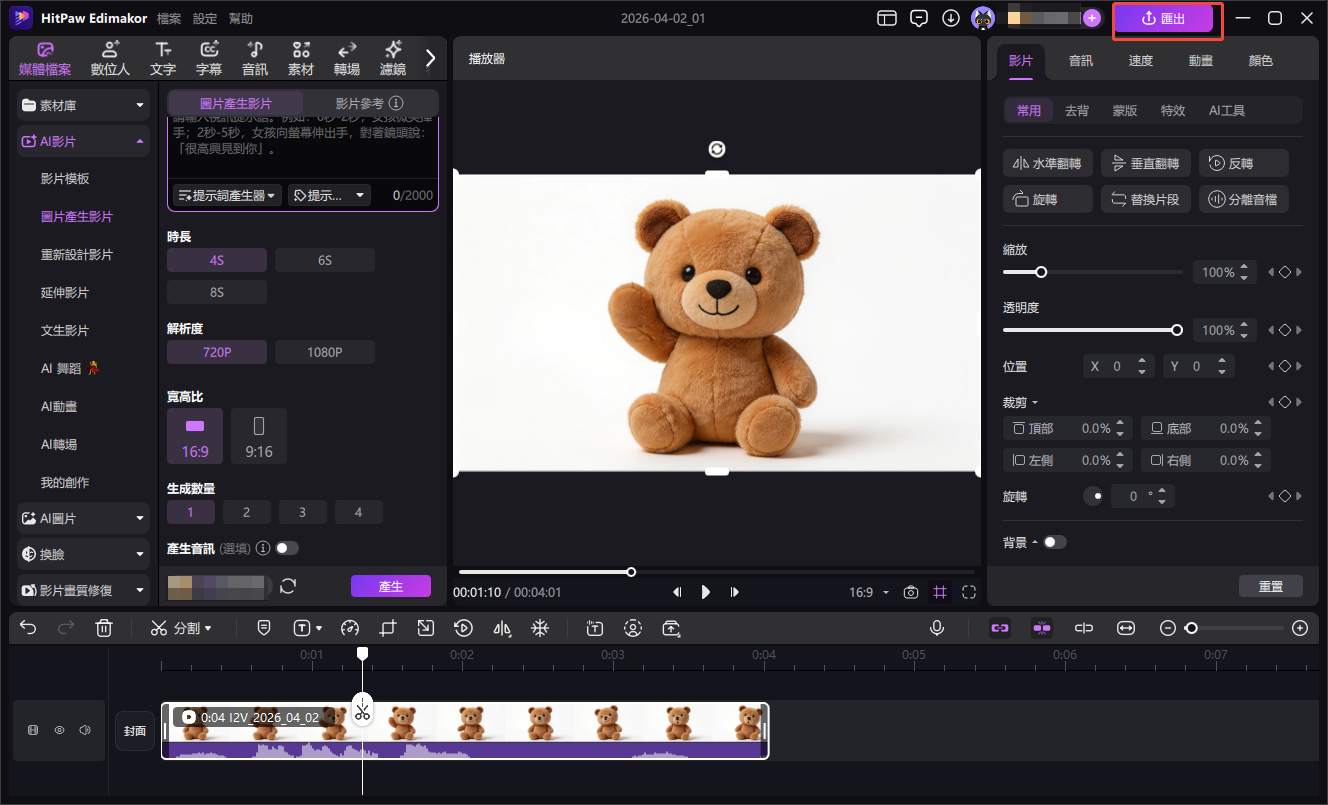Click the undo arrow in timeline toolbar
This screenshot has width=1328, height=805.
[28, 628]
